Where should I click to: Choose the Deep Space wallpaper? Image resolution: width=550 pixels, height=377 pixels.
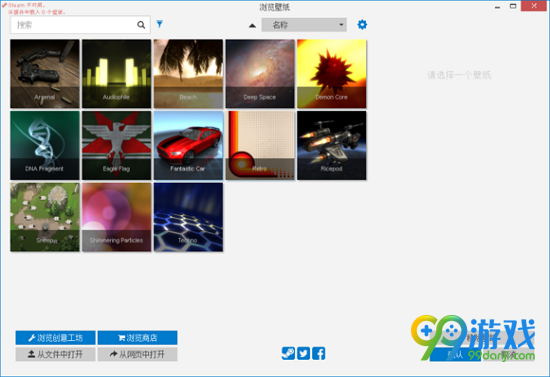(260, 74)
